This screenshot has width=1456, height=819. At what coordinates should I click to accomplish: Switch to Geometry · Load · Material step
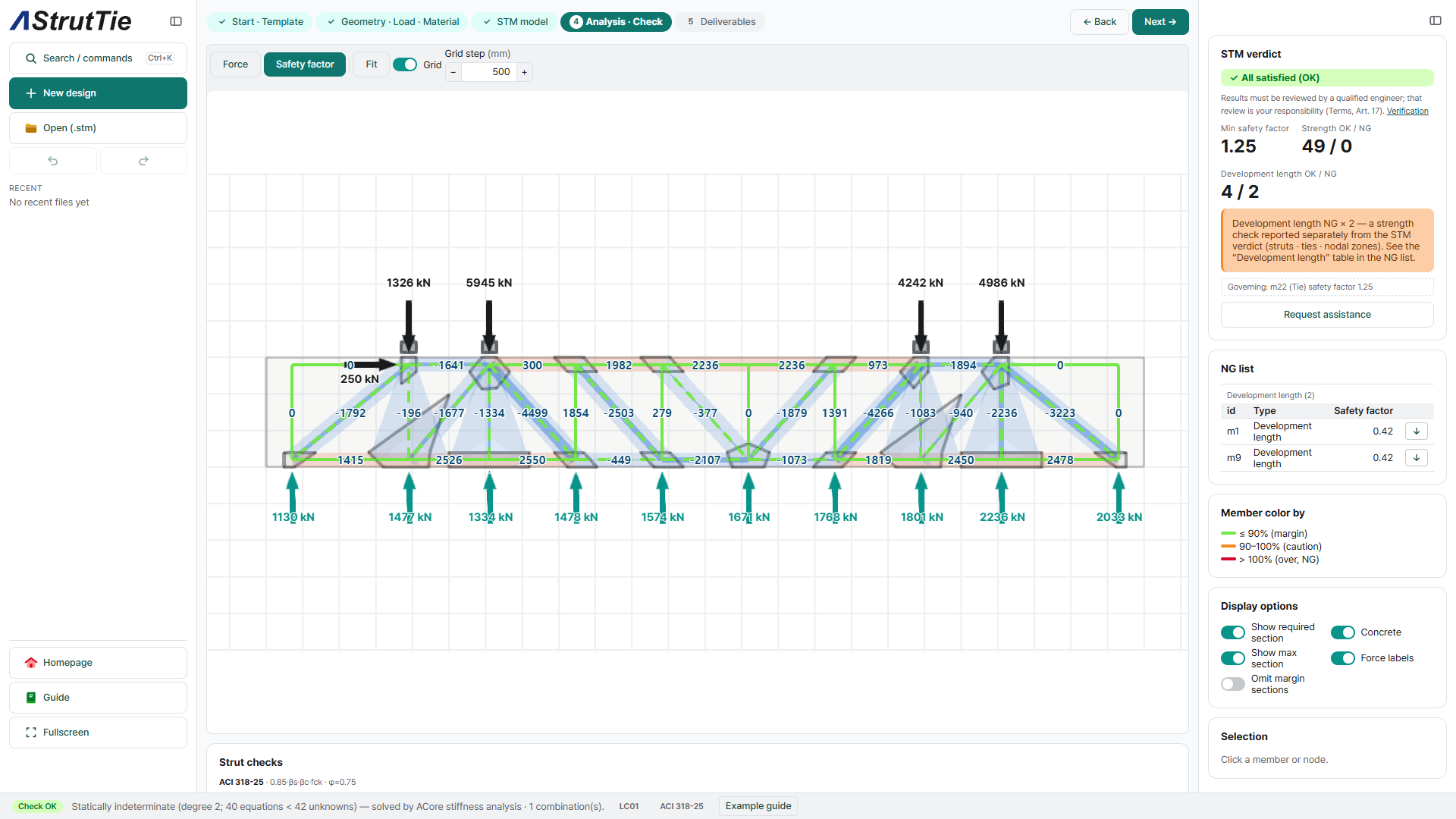point(393,22)
